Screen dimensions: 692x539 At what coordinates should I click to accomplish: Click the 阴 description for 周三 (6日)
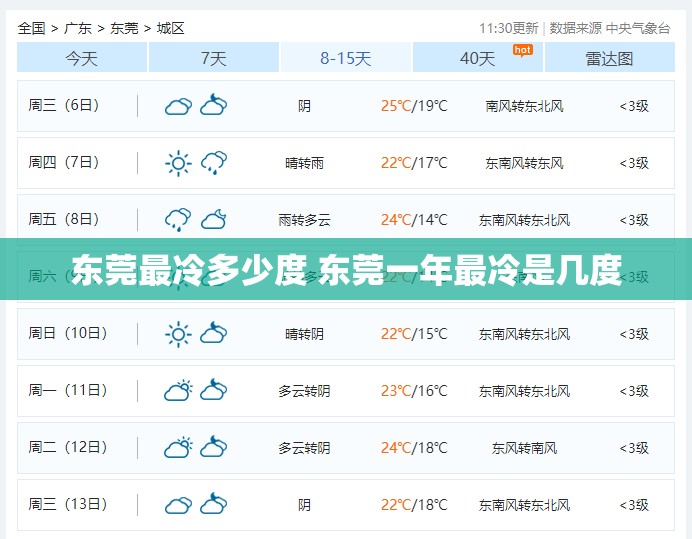pos(304,106)
